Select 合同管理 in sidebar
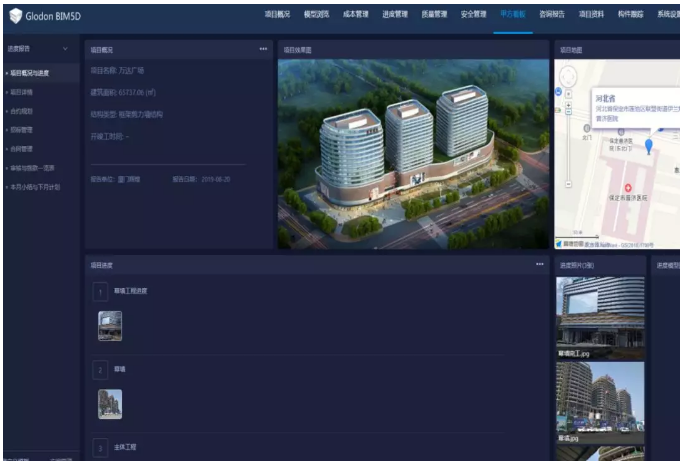Screen dimensions: 688x466 click(21, 149)
